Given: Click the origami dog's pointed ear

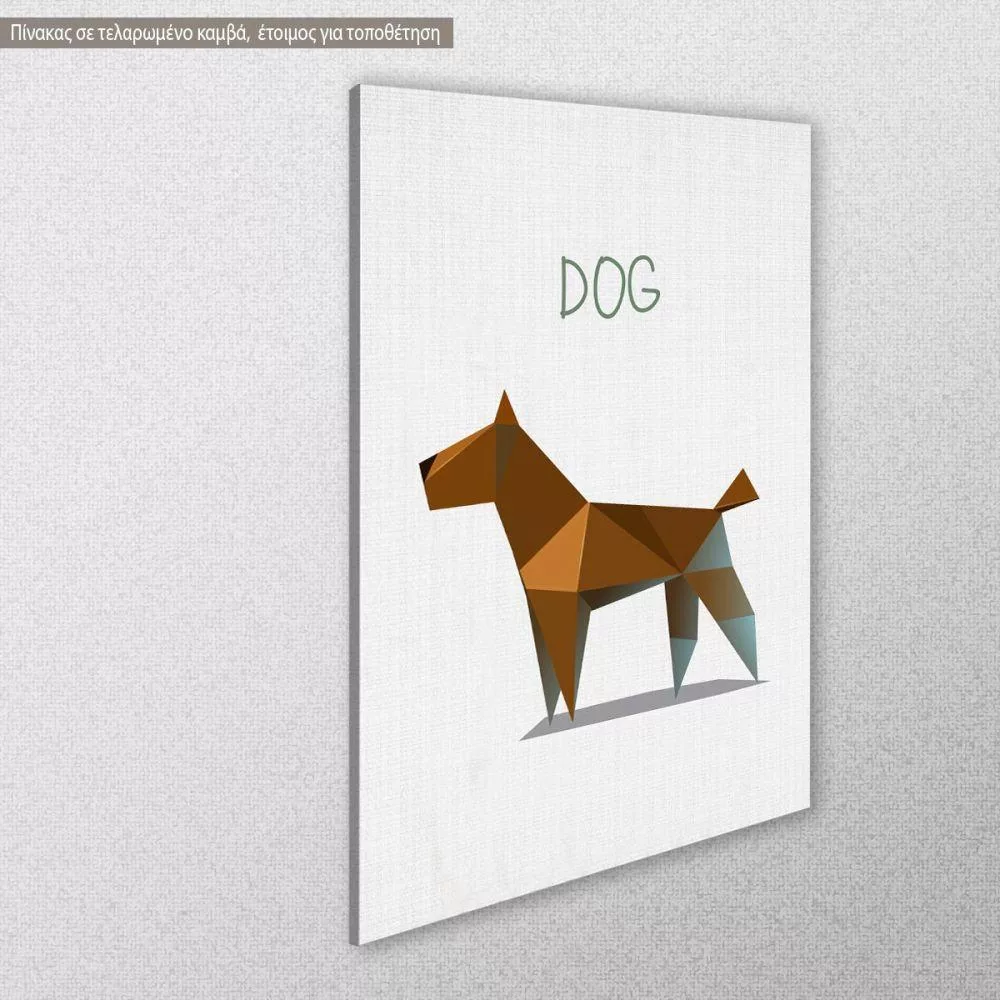Looking at the screenshot, I should 506,410.
